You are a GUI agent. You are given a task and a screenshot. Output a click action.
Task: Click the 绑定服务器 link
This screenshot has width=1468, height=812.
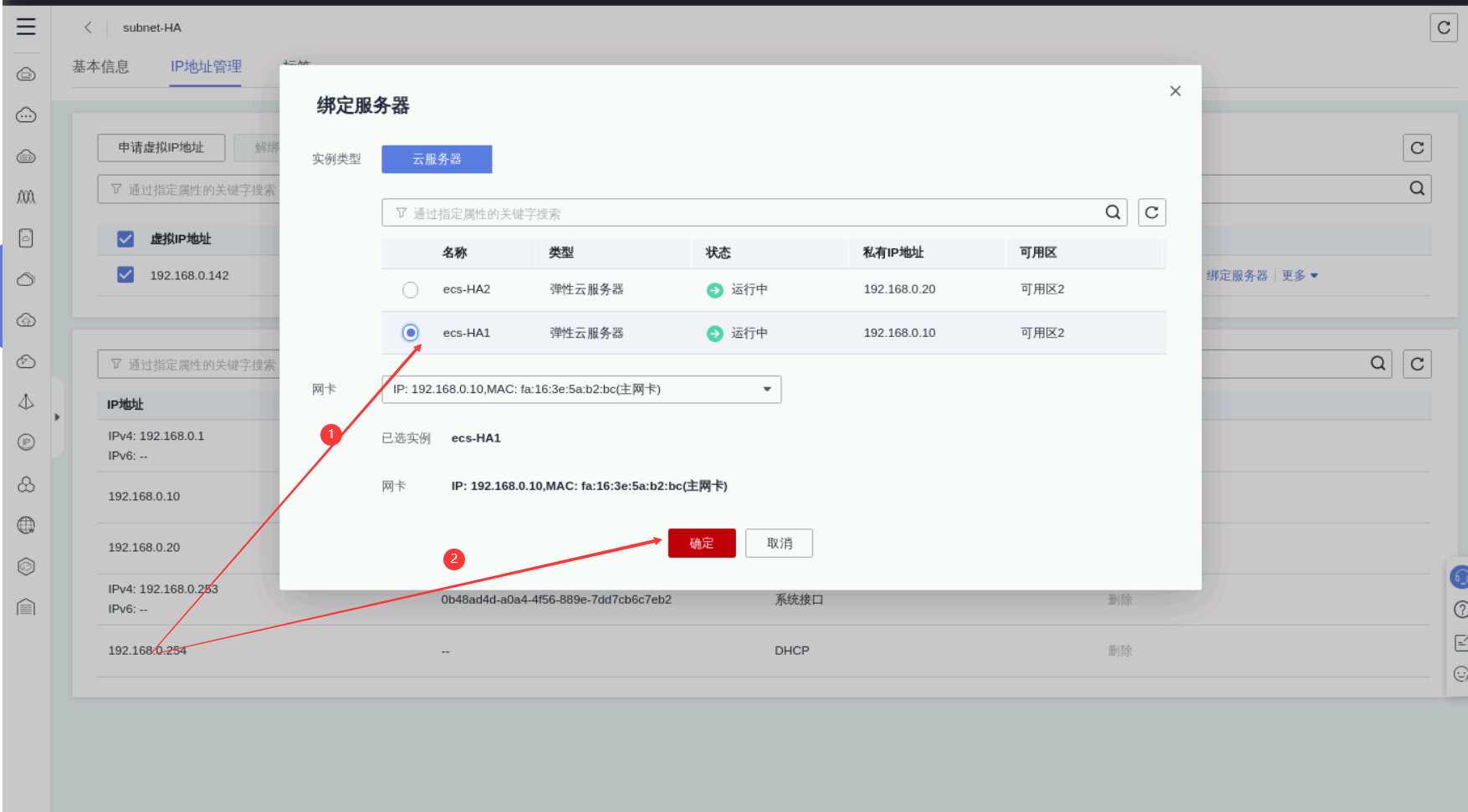(1237, 276)
